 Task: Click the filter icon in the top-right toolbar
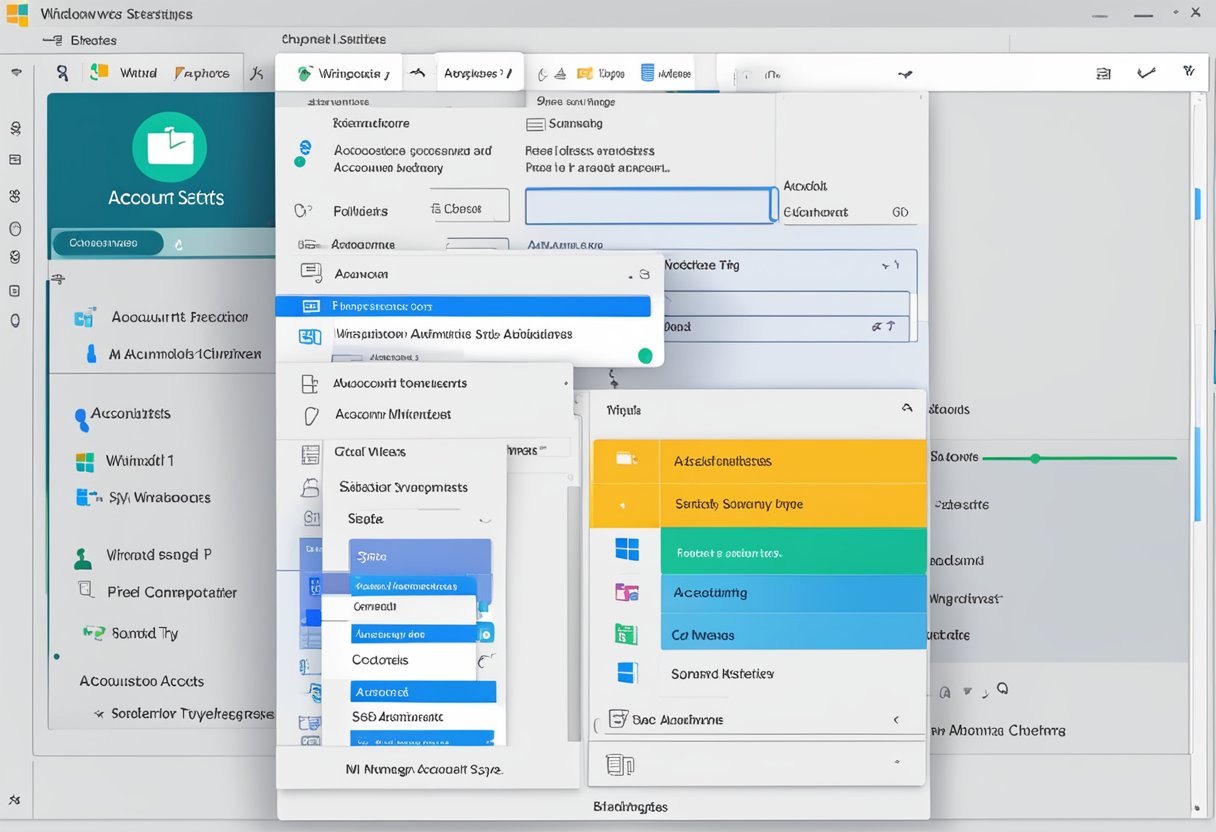coord(1188,70)
